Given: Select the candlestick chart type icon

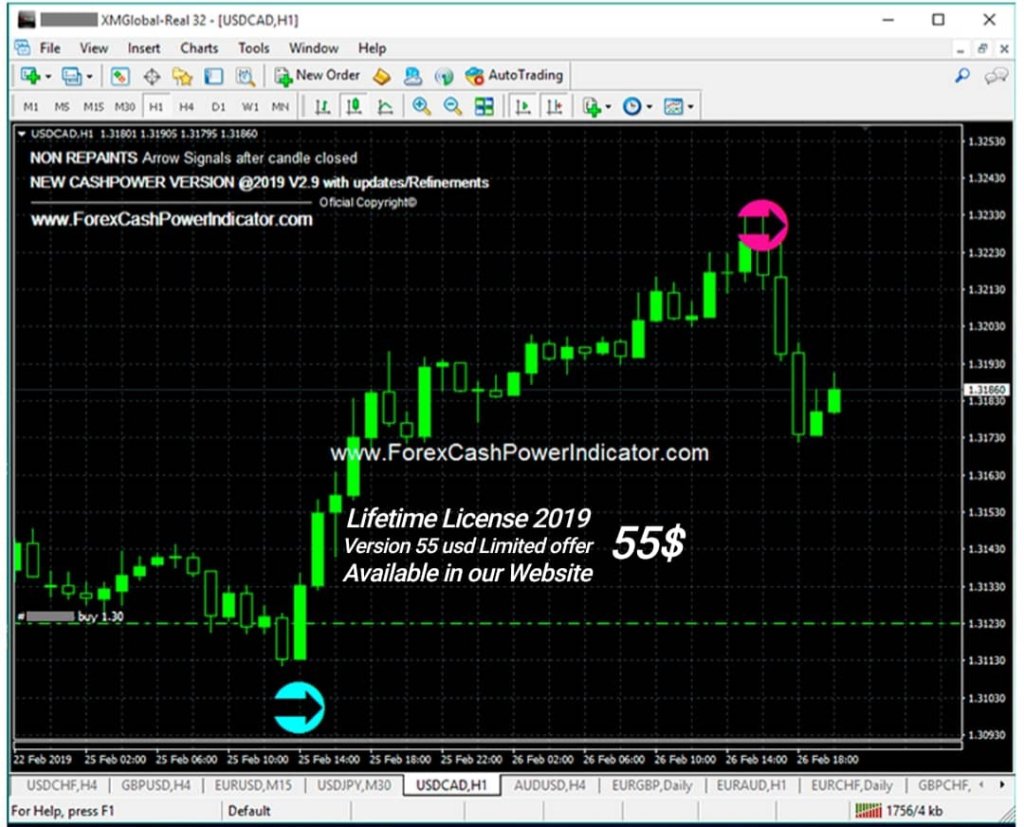Looking at the screenshot, I should [x=354, y=106].
